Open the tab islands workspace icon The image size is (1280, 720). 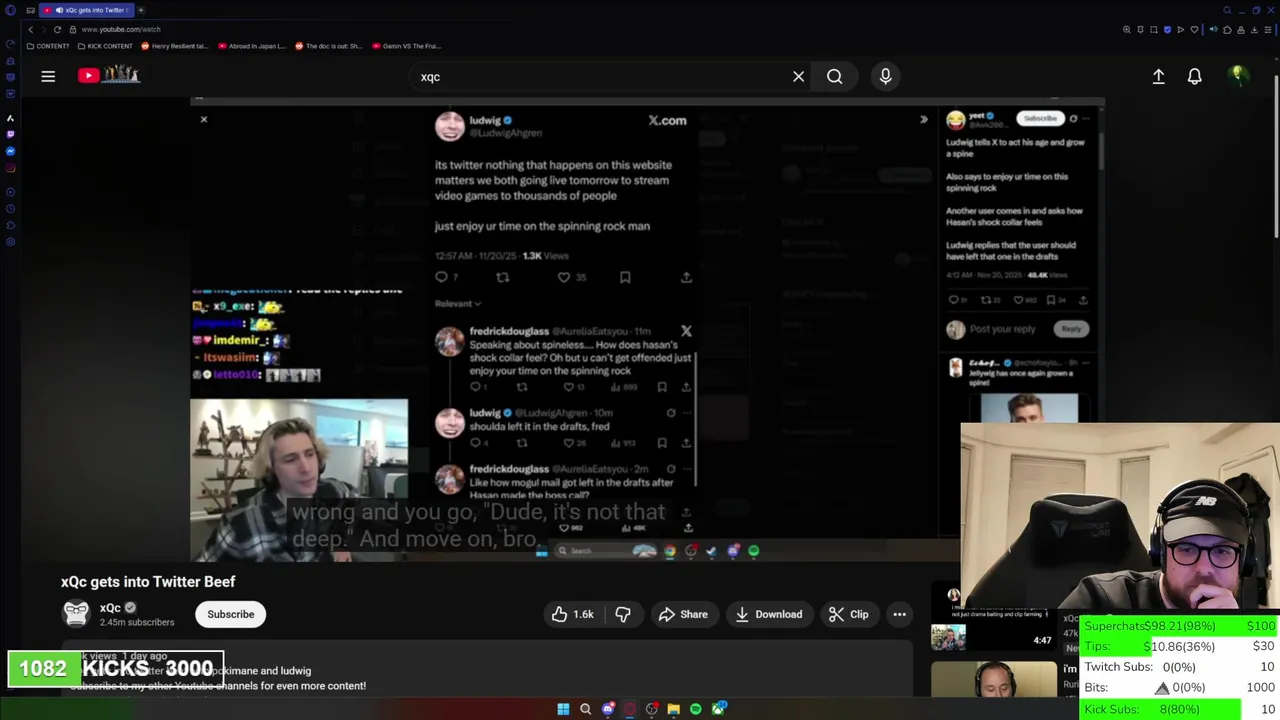point(30,10)
